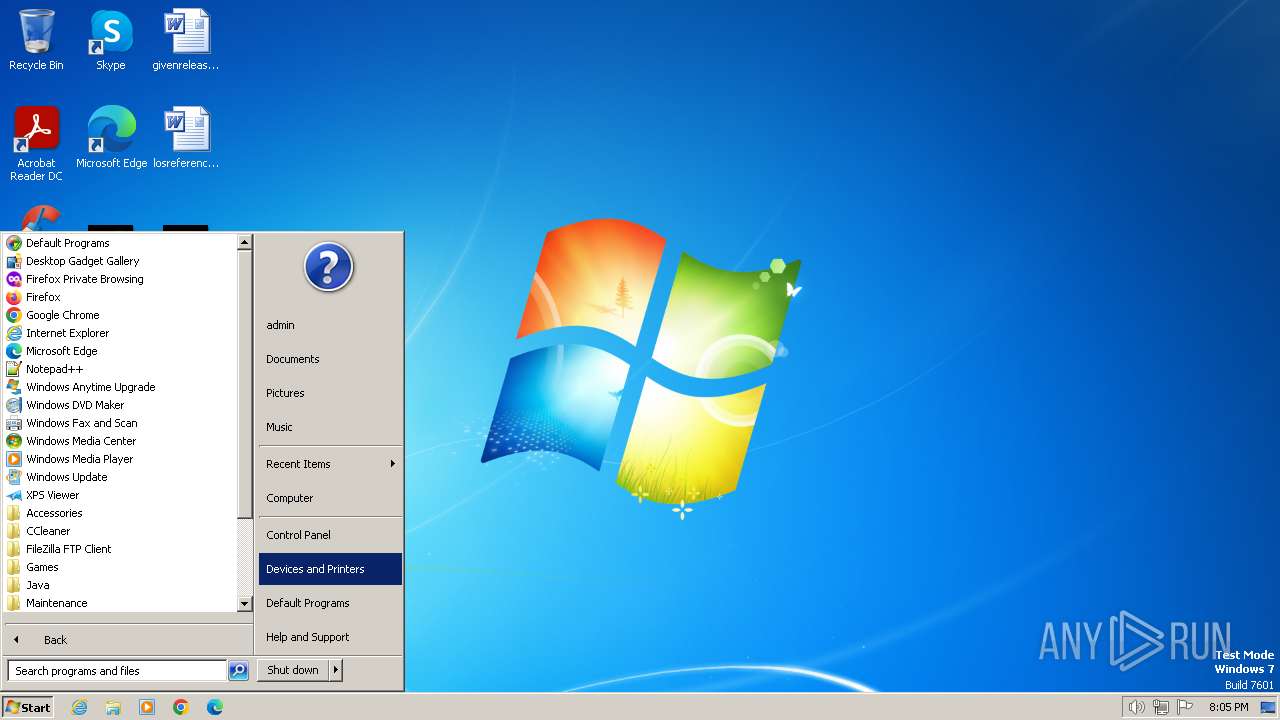Click the Back button in the Start menu

tap(128, 640)
